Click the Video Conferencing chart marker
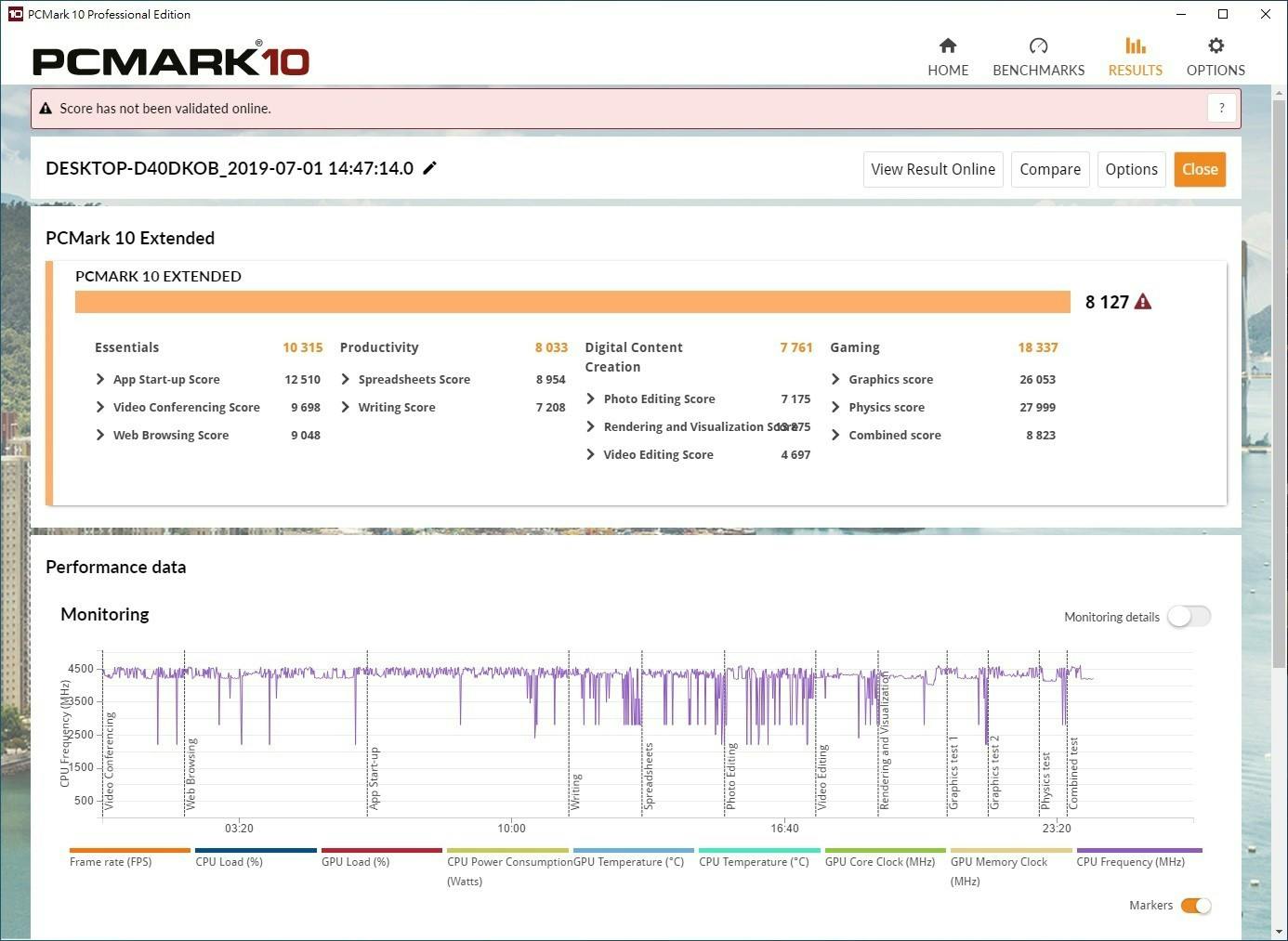 pyautogui.click(x=110, y=761)
